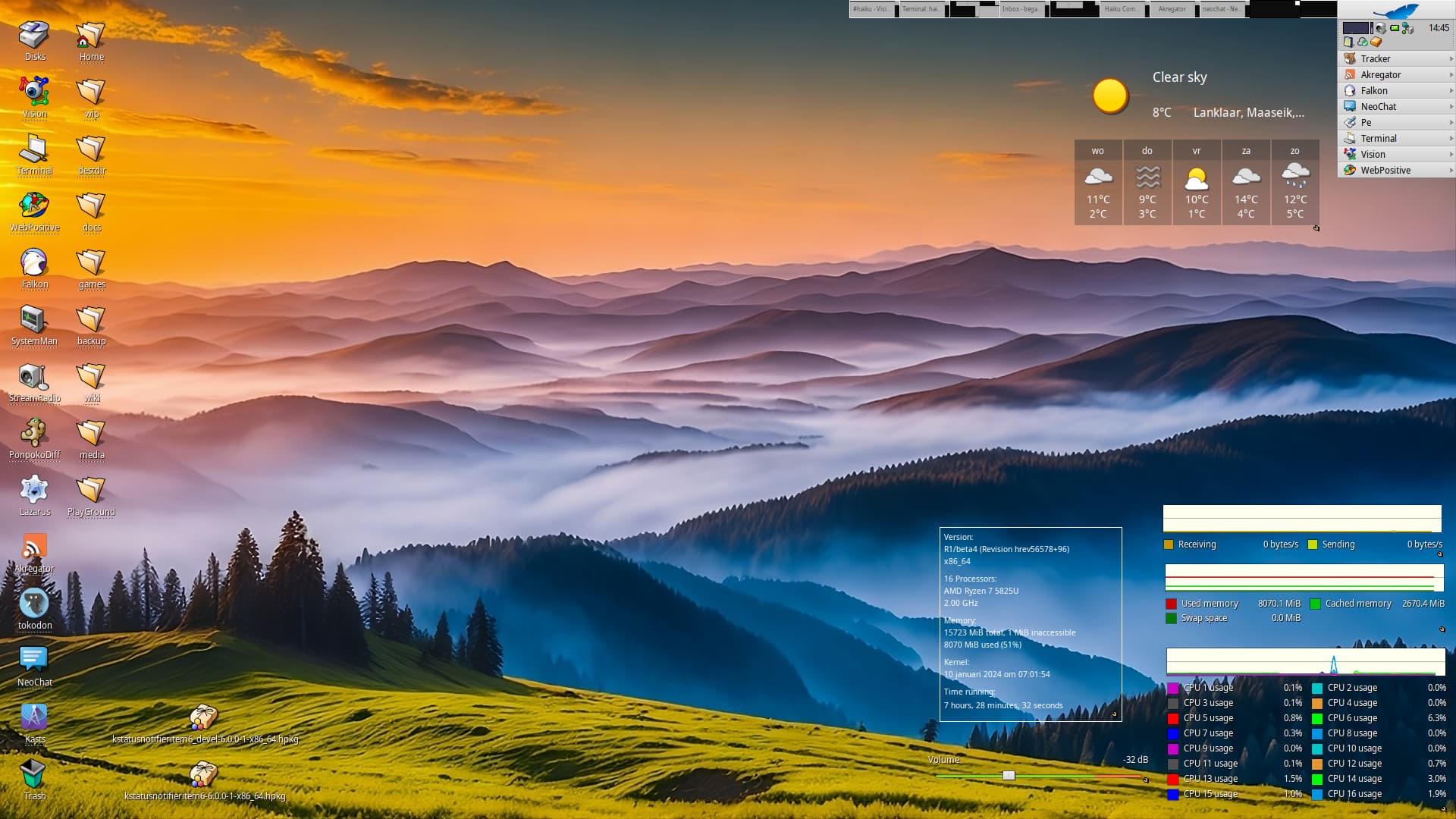Select the Trash icon
Image resolution: width=1456 pixels, height=819 pixels.
34,775
